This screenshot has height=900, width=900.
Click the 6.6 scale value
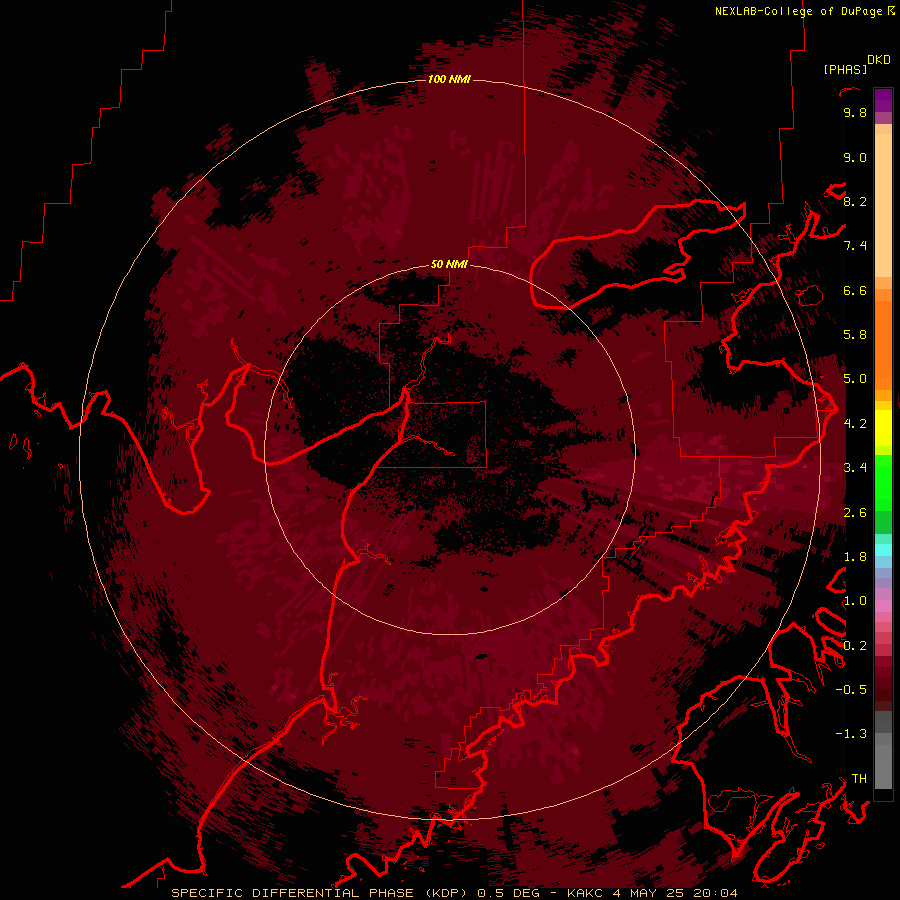tap(855, 290)
